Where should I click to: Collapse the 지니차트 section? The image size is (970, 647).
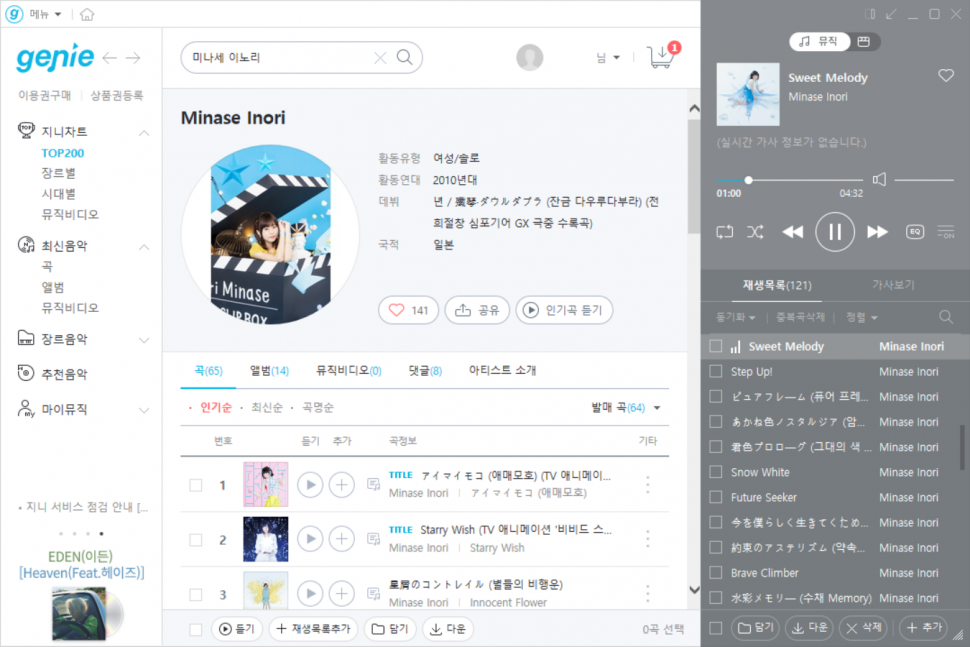pos(144,132)
